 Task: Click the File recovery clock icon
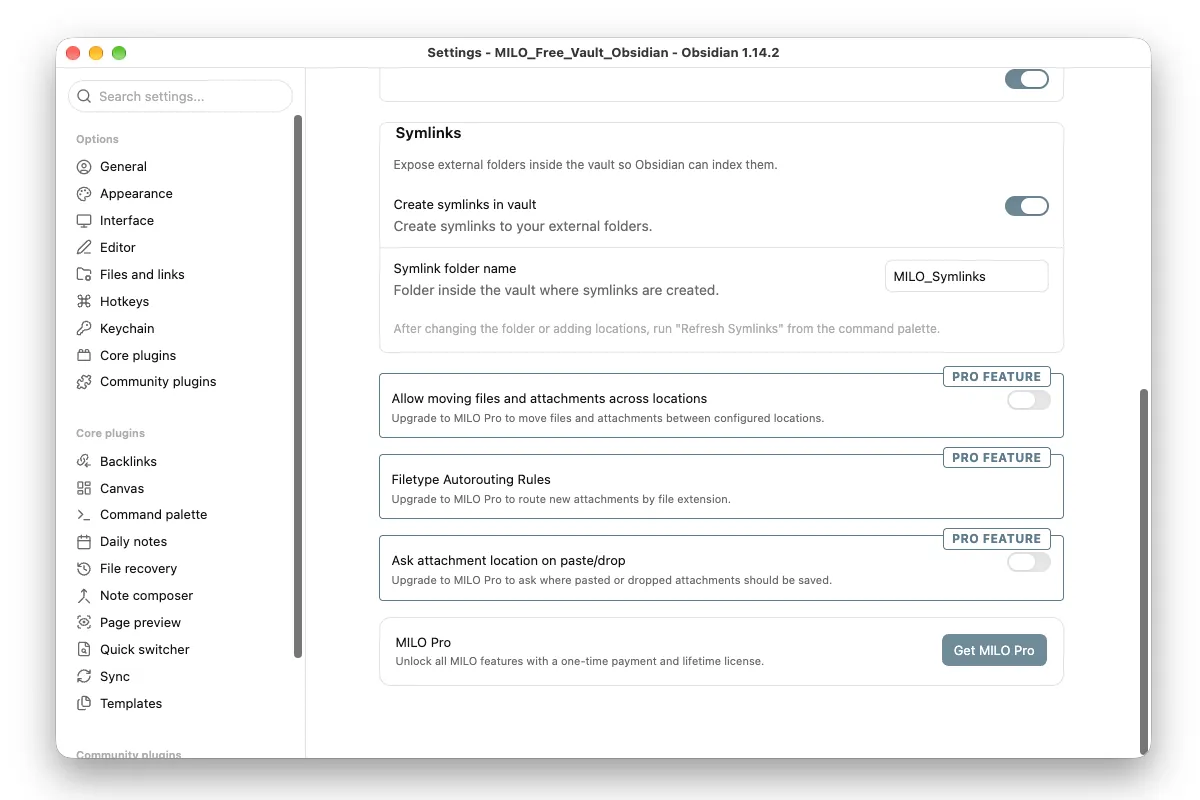(84, 569)
